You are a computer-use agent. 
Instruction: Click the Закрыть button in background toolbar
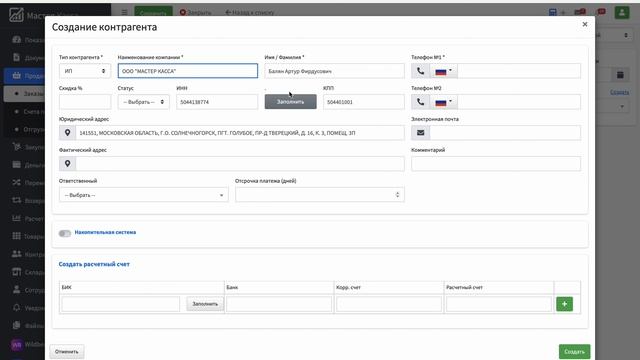pyautogui.click(x=196, y=13)
